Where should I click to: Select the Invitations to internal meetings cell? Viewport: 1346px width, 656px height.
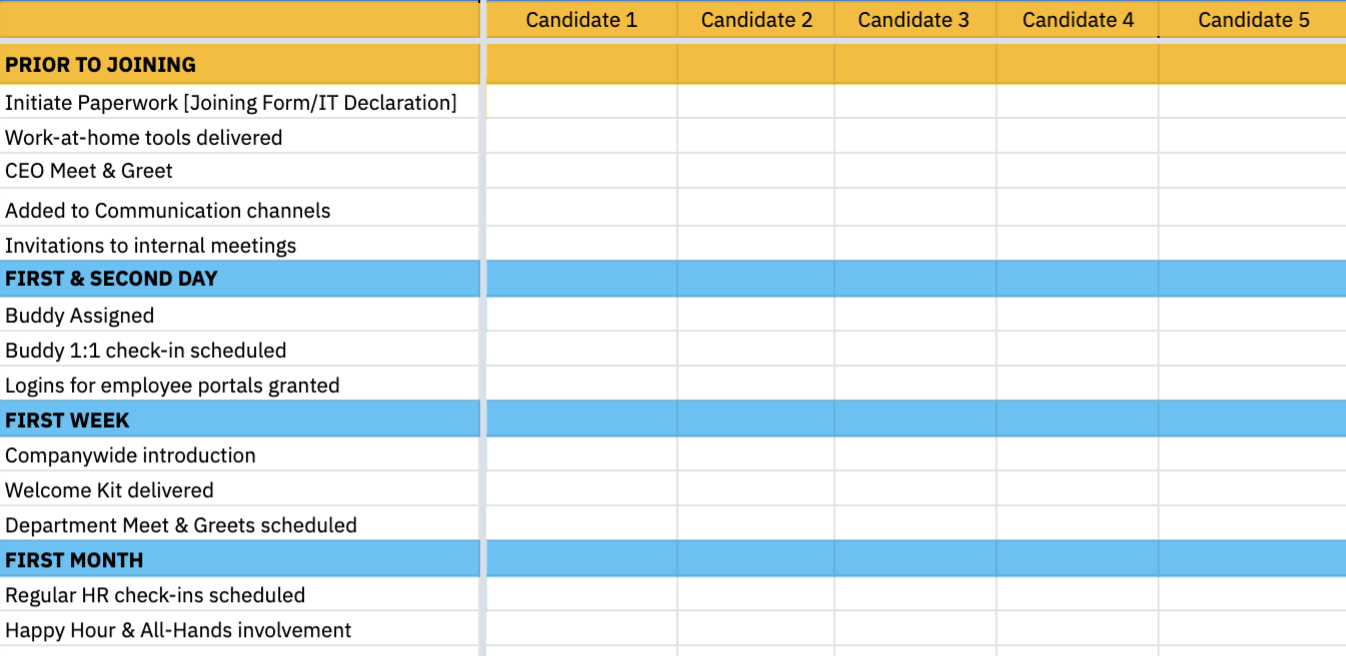click(x=150, y=246)
